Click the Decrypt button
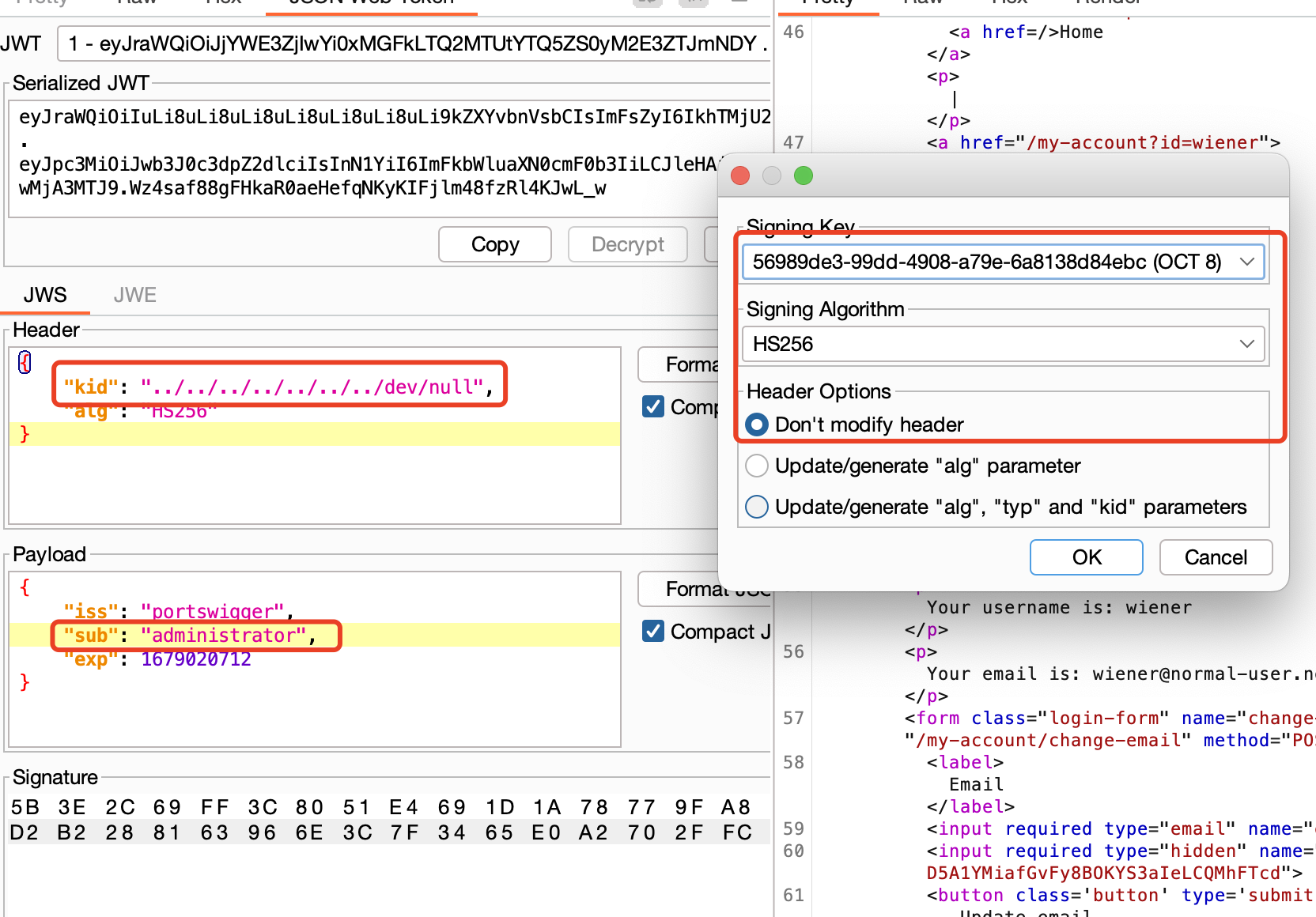The width and height of the screenshot is (1316, 917). (x=628, y=244)
